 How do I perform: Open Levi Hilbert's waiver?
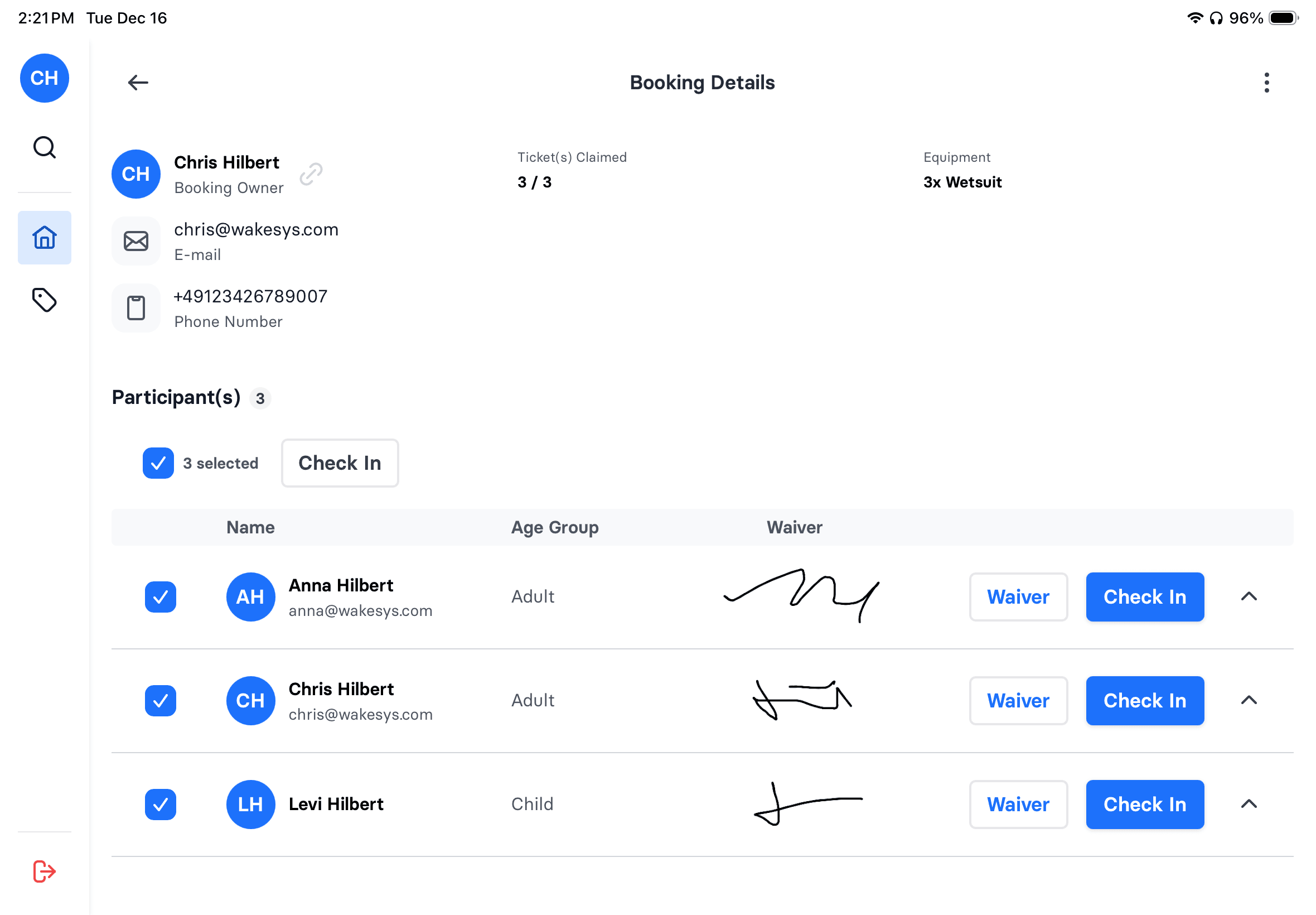click(1018, 805)
